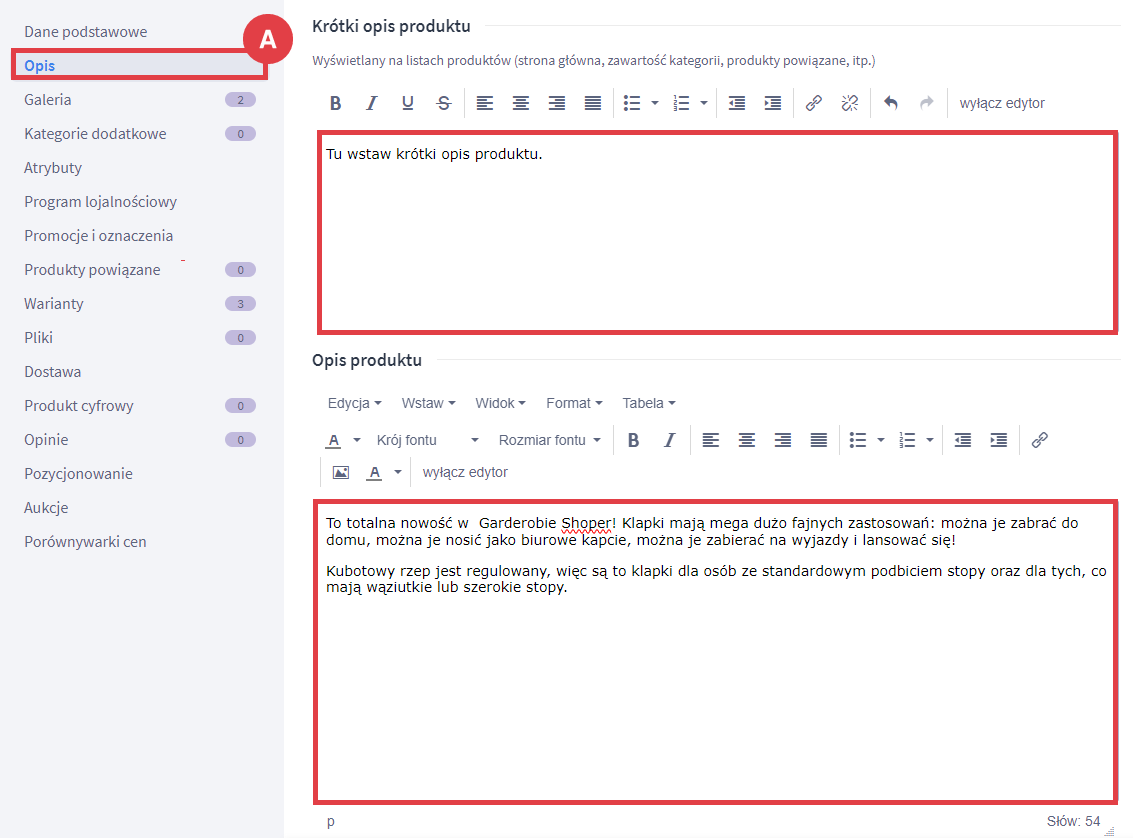Open numbered list dropdown in product description toolbar

[930, 440]
